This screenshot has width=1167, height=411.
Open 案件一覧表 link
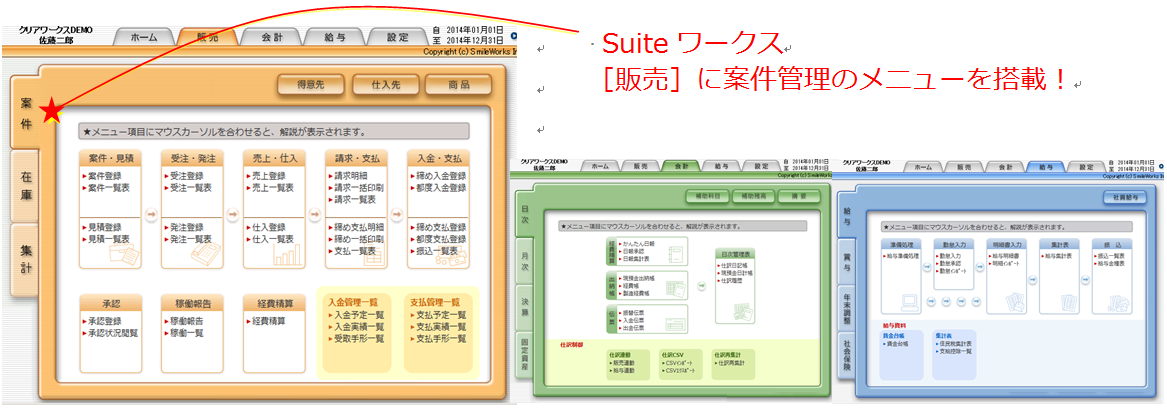pyautogui.click(x=107, y=188)
